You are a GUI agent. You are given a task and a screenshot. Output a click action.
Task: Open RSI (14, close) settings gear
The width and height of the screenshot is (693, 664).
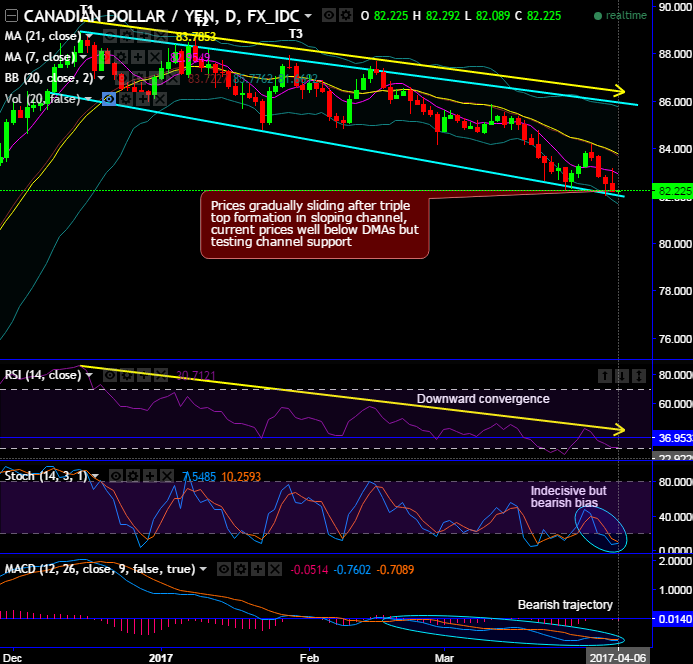pos(127,376)
